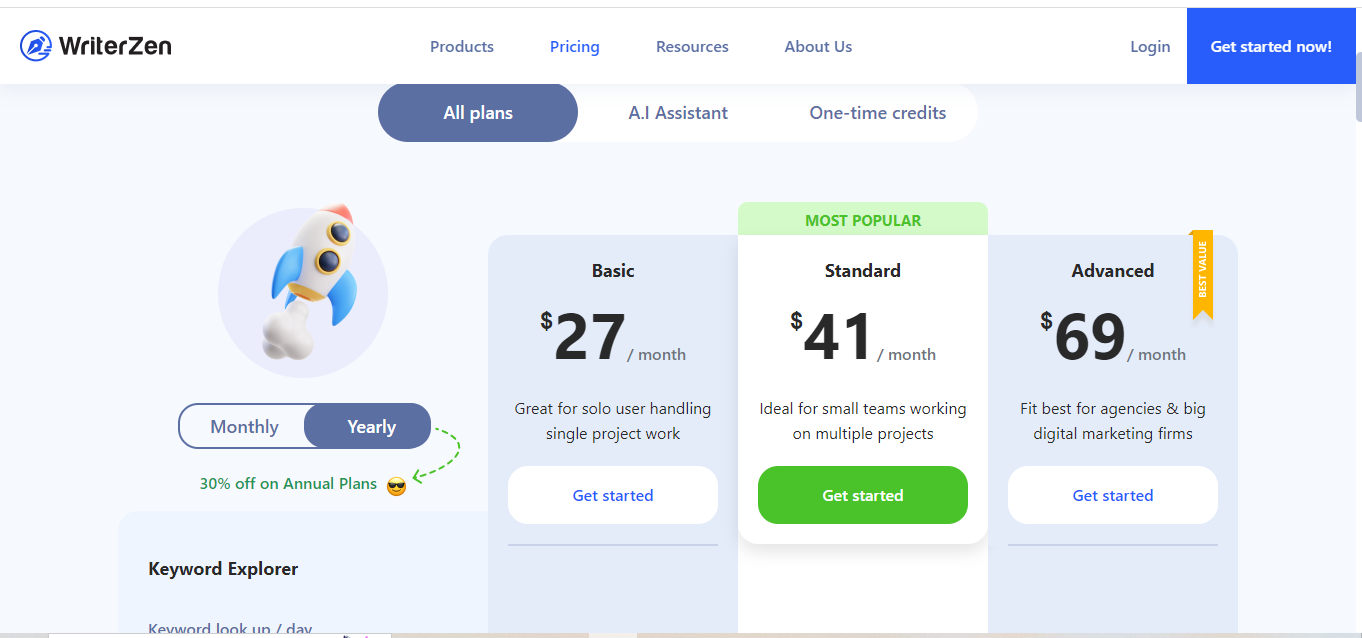Click the Login link
The height and width of the screenshot is (638, 1362).
click(x=1150, y=46)
